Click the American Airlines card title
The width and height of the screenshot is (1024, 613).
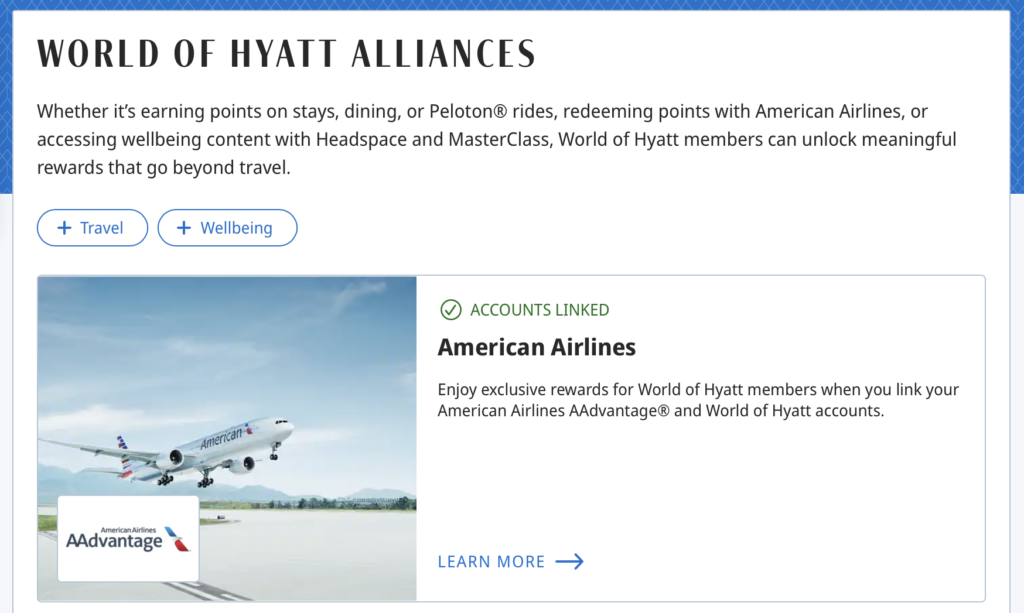[x=537, y=348]
